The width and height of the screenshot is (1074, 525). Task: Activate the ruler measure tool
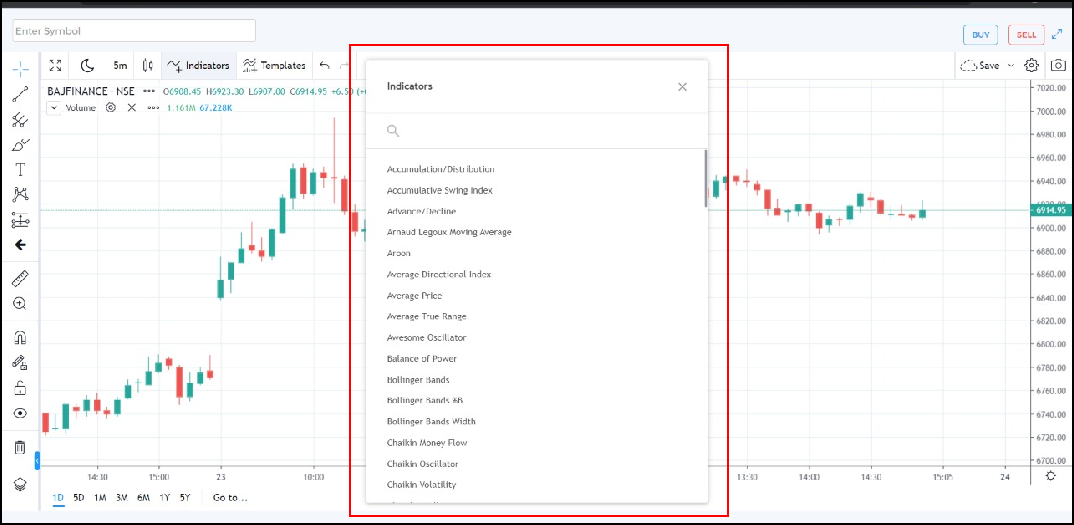pyautogui.click(x=20, y=277)
